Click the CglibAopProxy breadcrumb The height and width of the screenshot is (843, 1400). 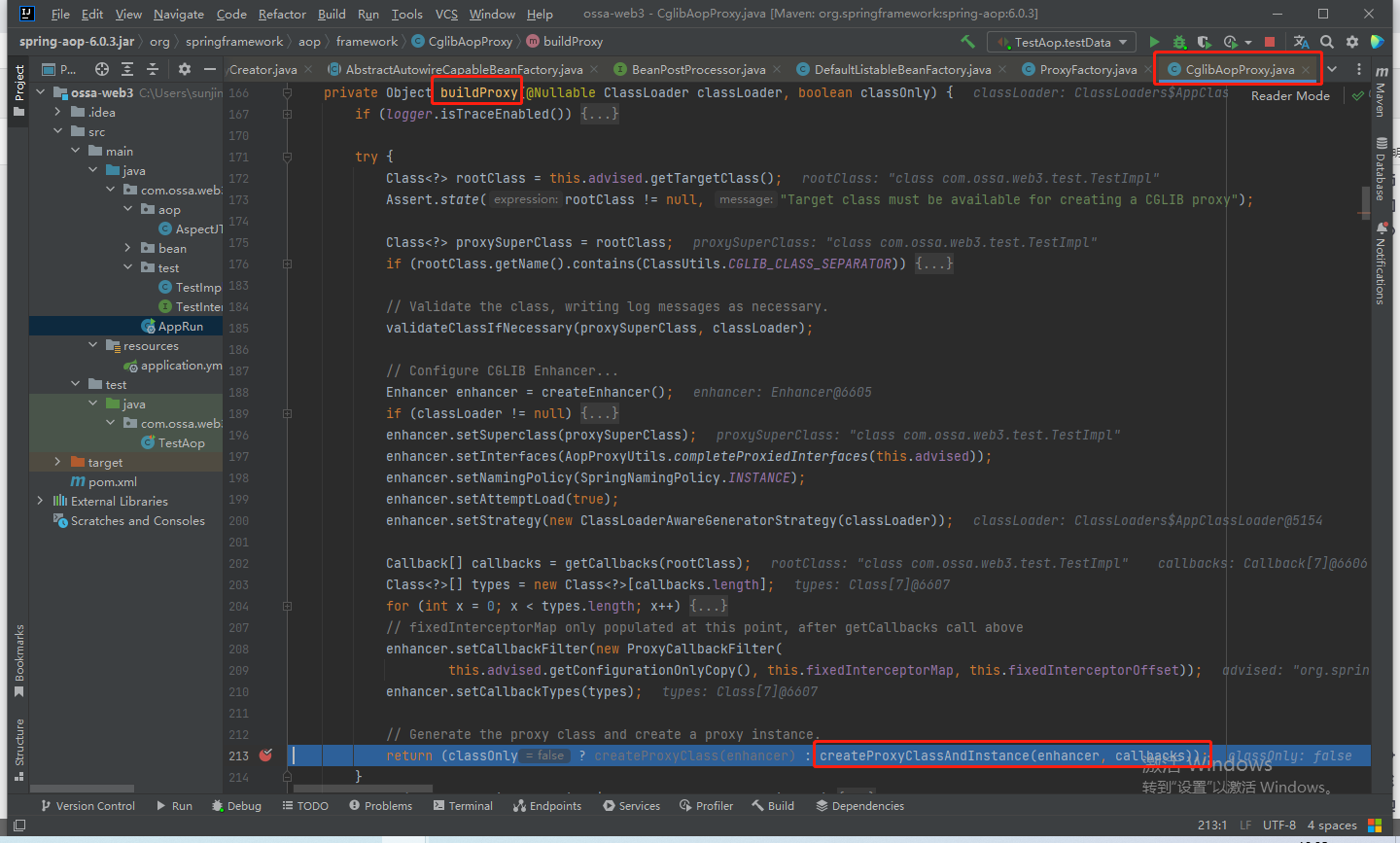[x=462, y=41]
